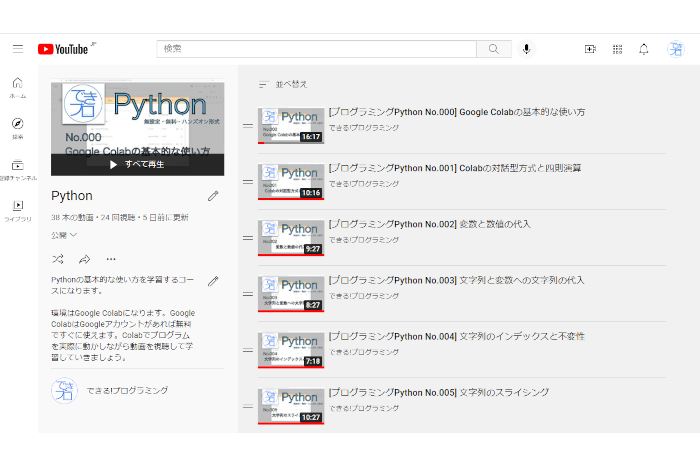The image size is (700, 467).
Task: Open No.002 変数と数値の代入 video title
Action: [429, 224]
